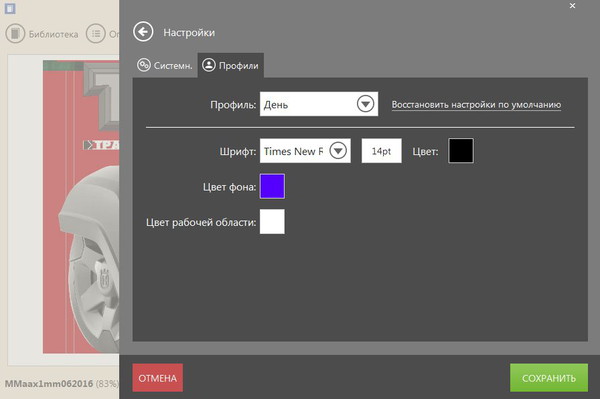Click the 14pt font size field
This screenshot has width=600, height=399.
pyautogui.click(x=382, y=151)
